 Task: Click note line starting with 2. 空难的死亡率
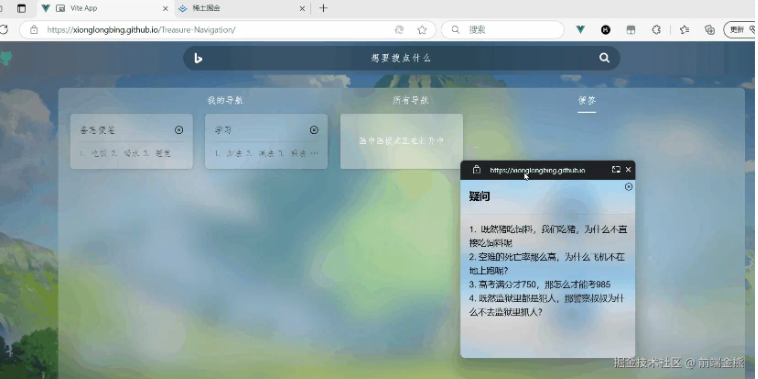click(548, 264)
